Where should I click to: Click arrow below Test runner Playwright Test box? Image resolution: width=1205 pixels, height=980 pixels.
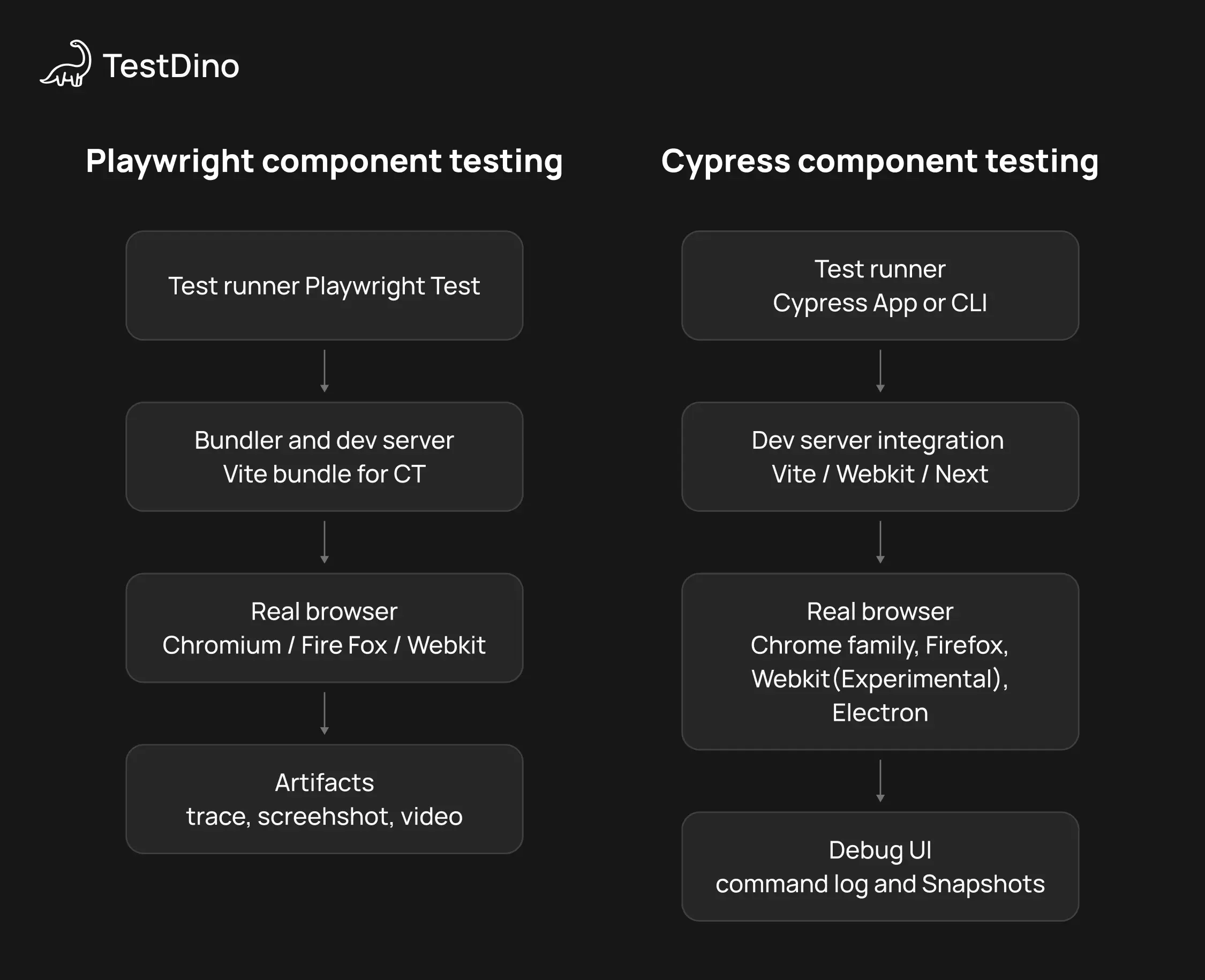tap(325, 371)
